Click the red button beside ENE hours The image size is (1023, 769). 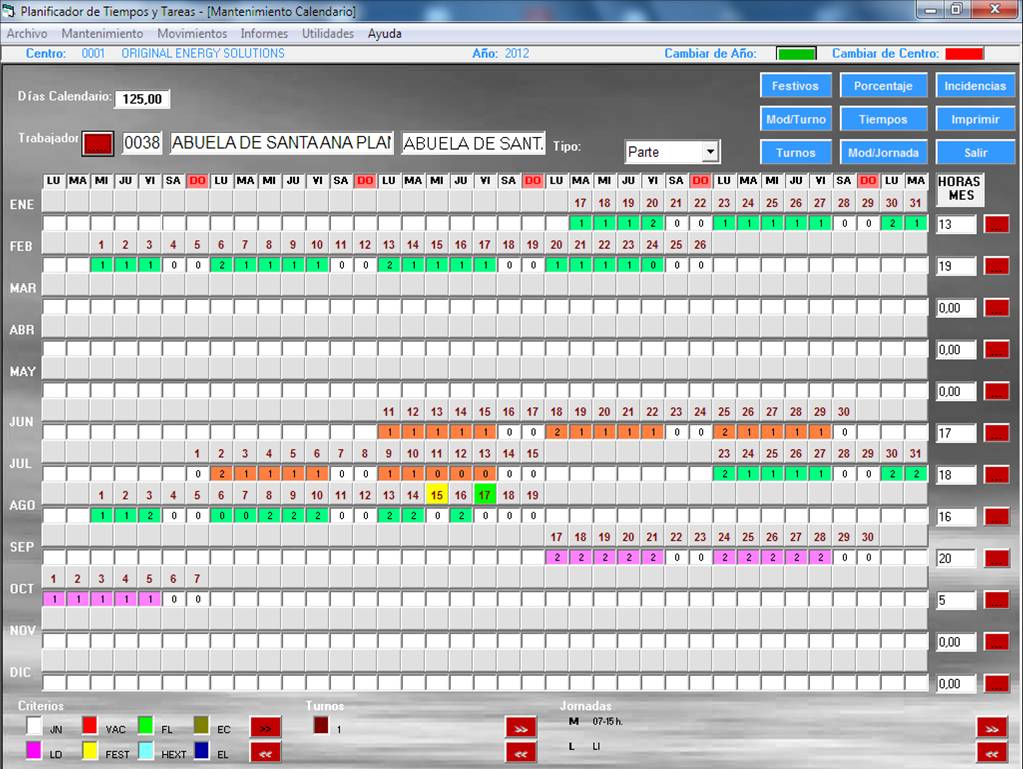pyautogui.click(x=996, y=224)
